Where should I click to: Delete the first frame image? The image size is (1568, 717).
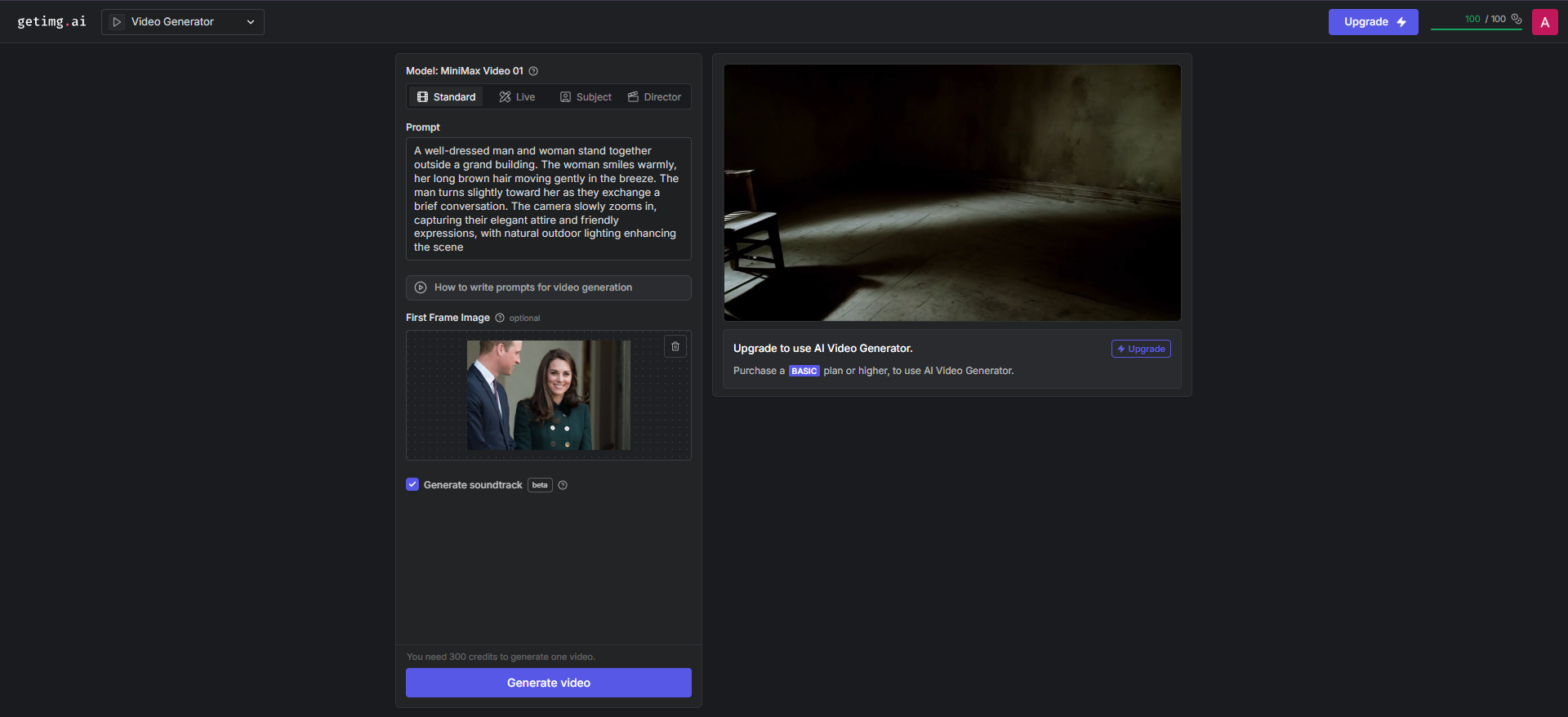(675, 346)
